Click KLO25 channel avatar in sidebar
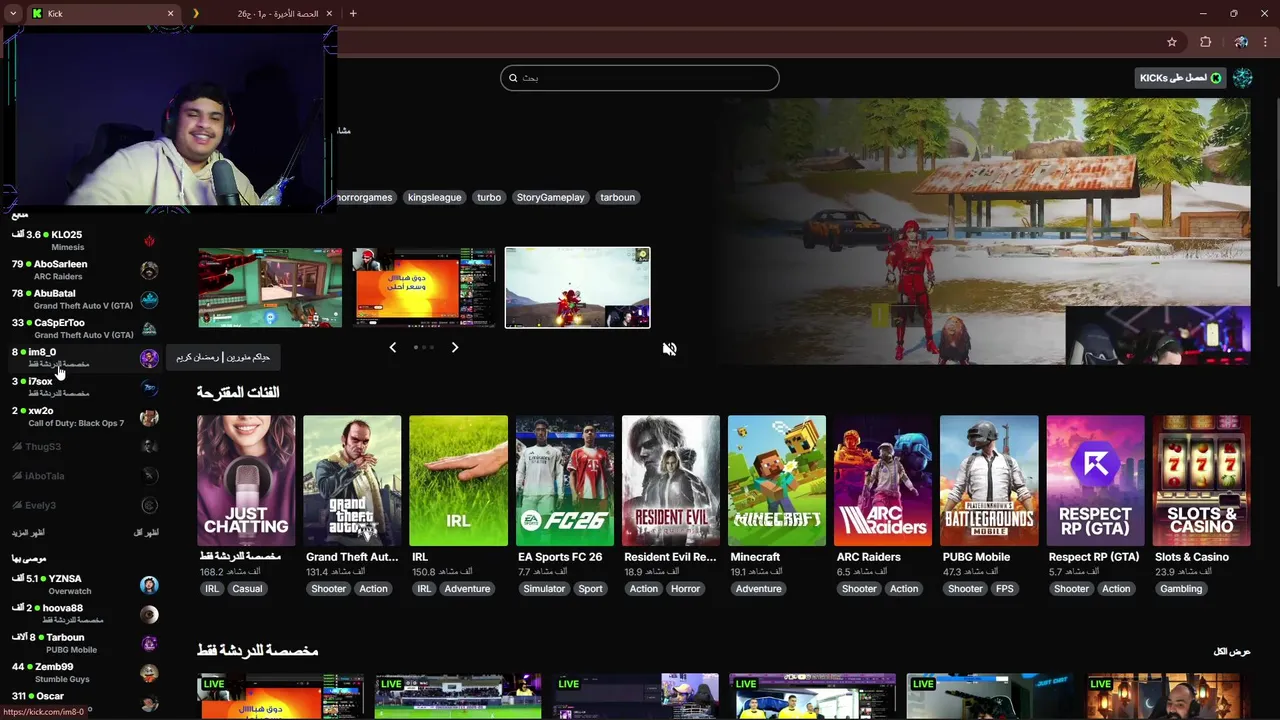Image resolution: width=1280 pixels, height=720 pixels. (x=149, y=241)
